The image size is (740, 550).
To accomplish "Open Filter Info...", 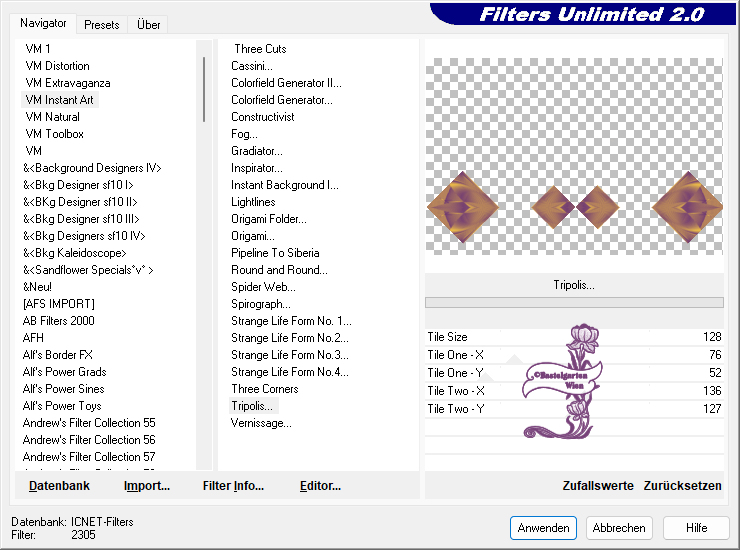I will [x=233, y=486].
